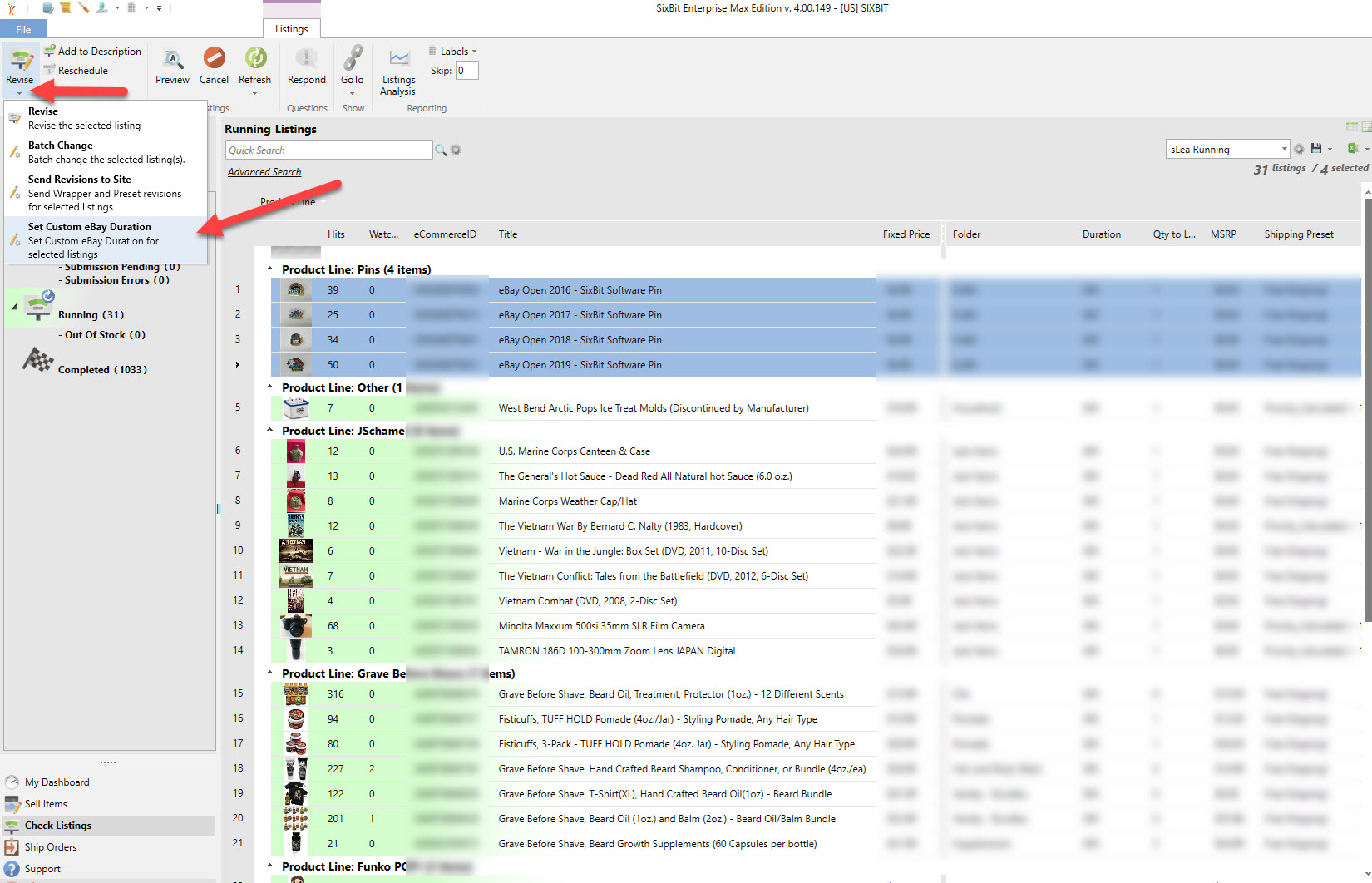Screen dimensions: 1372x883
Task: Open the sLea Running view dropdown
Action: (x=1285, y=148)
